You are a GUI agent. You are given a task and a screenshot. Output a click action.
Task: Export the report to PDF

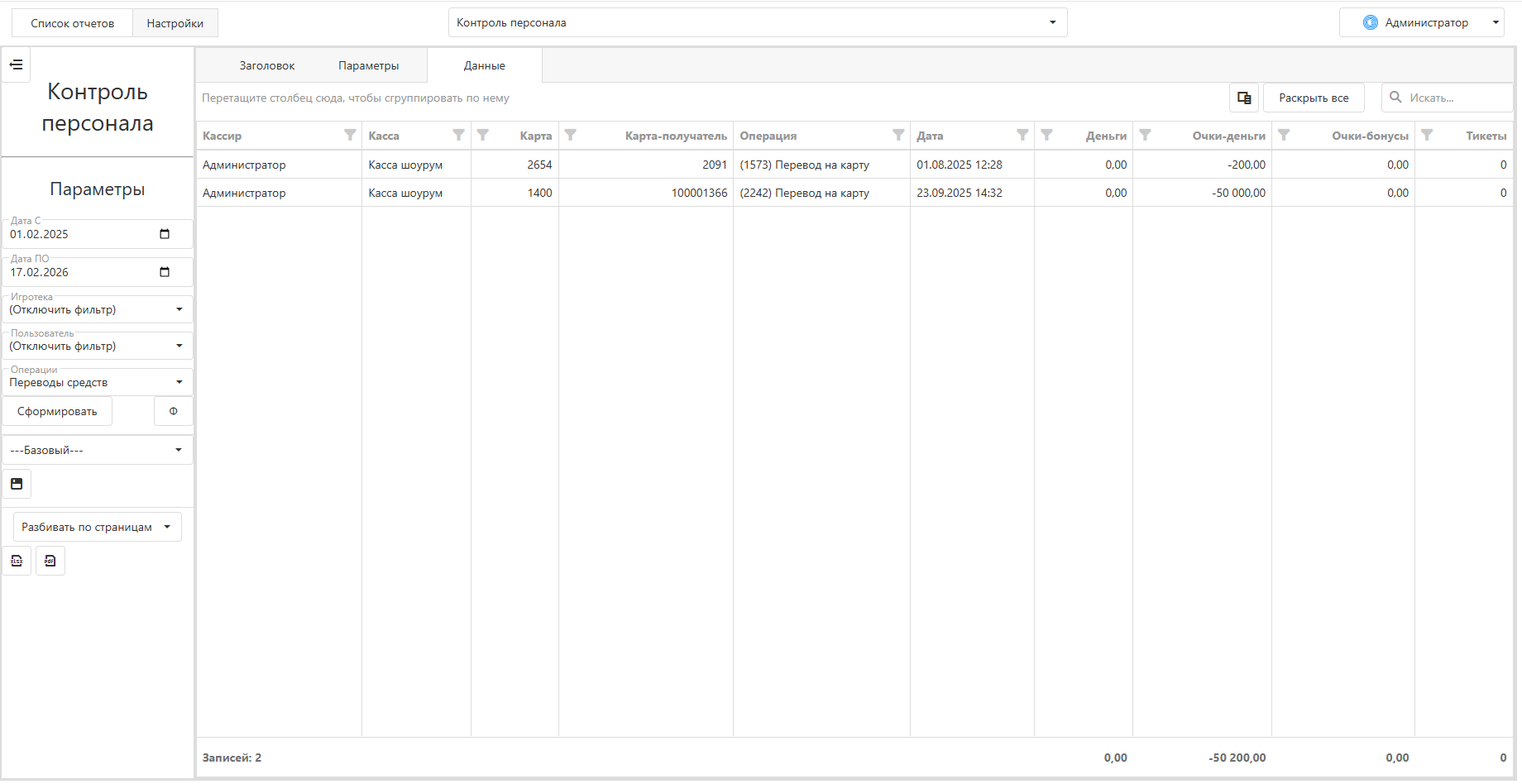tap(50, 561)
